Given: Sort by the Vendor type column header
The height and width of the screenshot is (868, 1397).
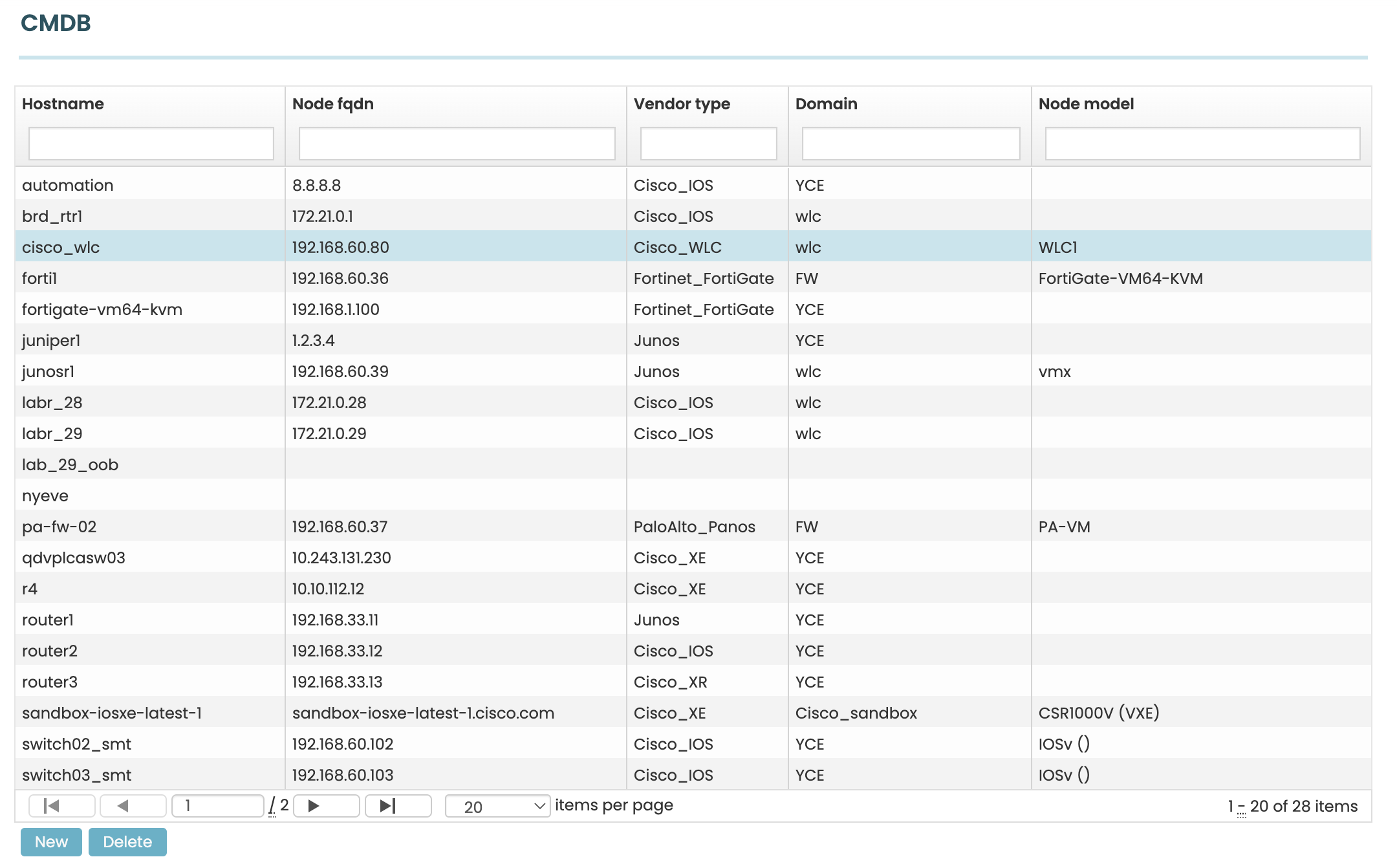Looking at the screenshot, I should pos(682,103).
